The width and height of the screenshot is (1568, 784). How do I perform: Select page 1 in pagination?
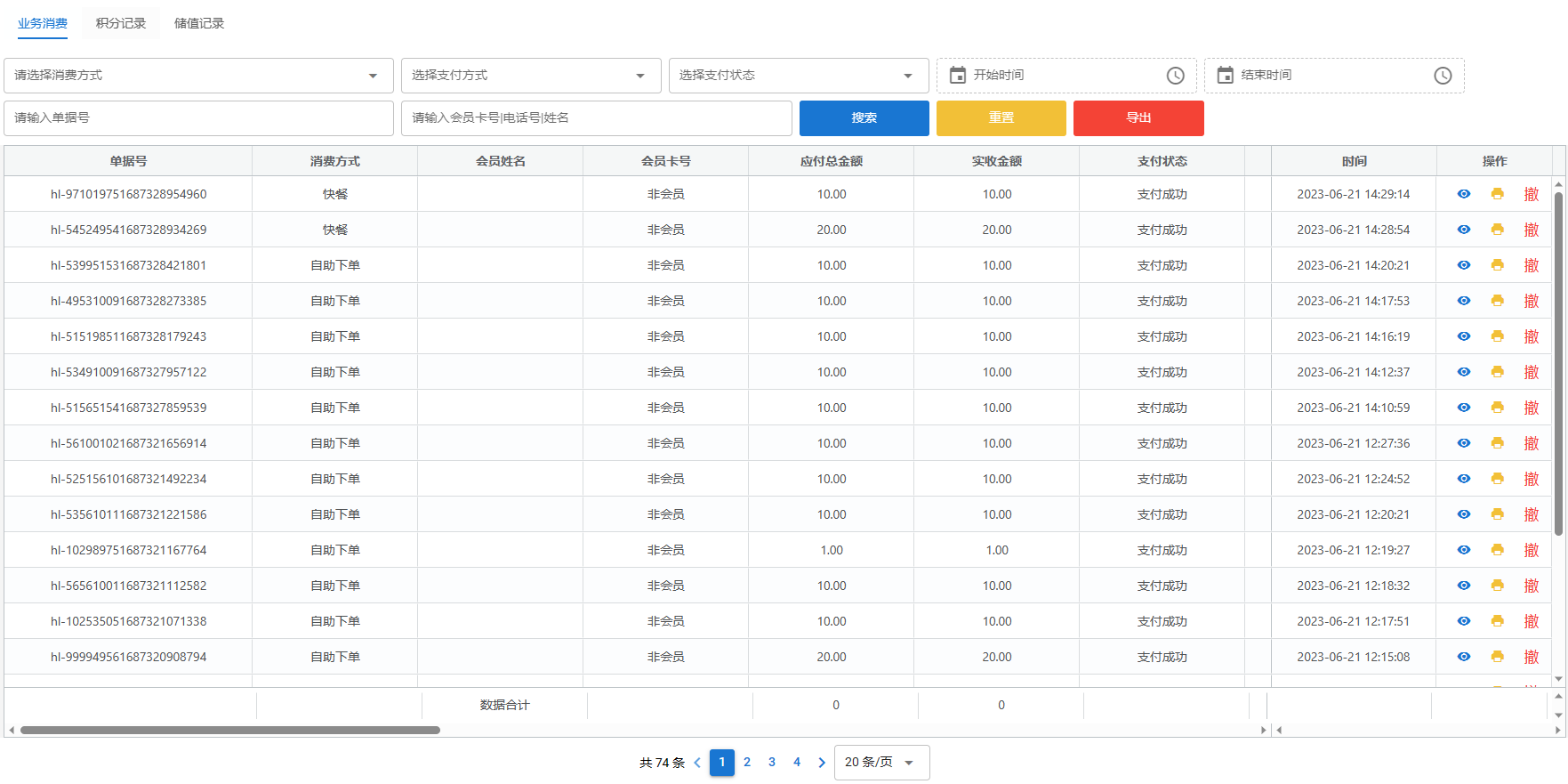pos(722,763)
